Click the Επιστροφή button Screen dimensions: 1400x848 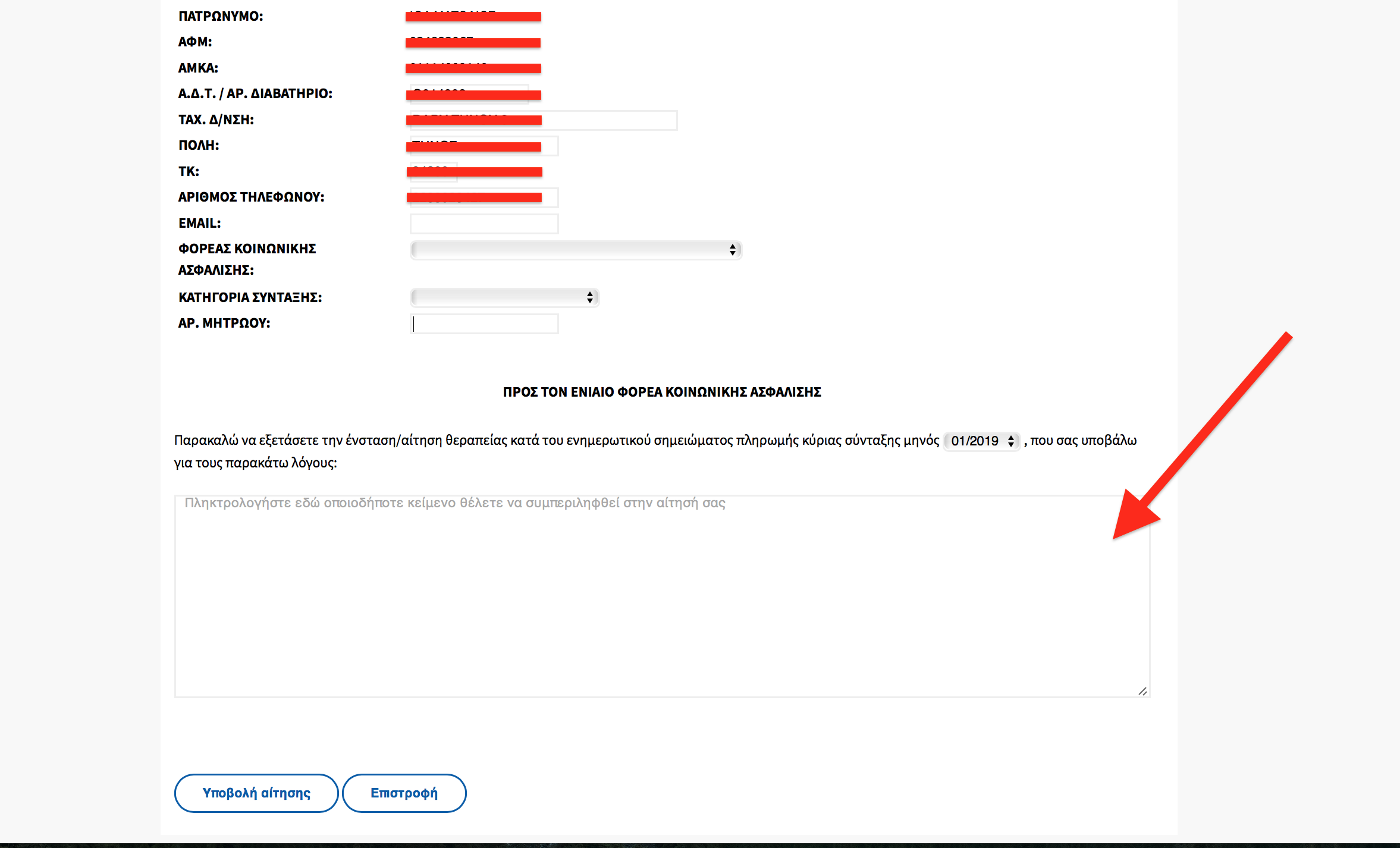(x=404, y=793)
